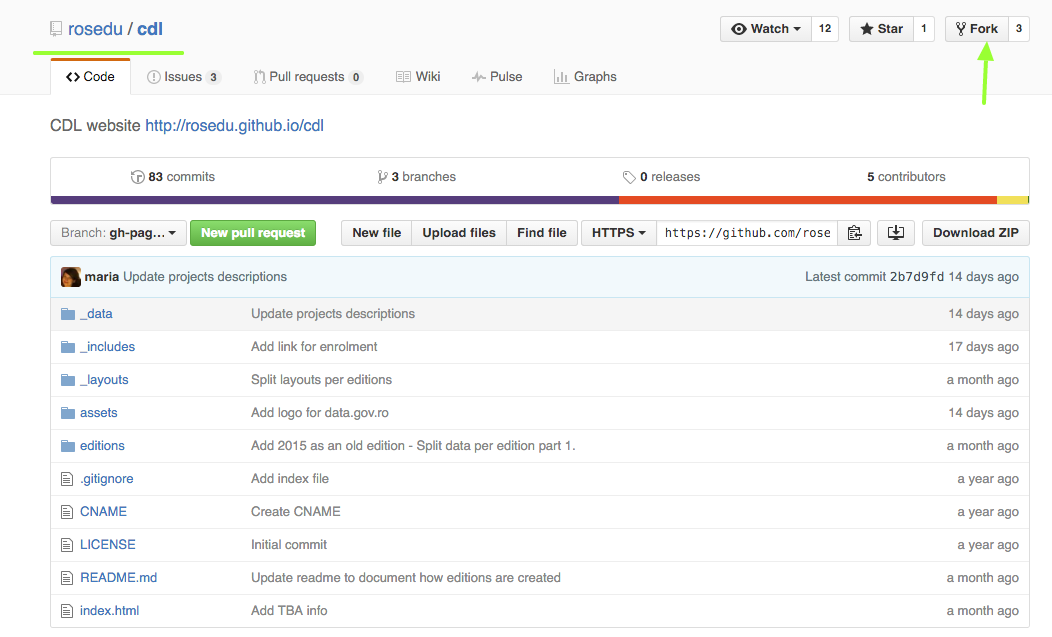Click the New file button

click(376, 233)
